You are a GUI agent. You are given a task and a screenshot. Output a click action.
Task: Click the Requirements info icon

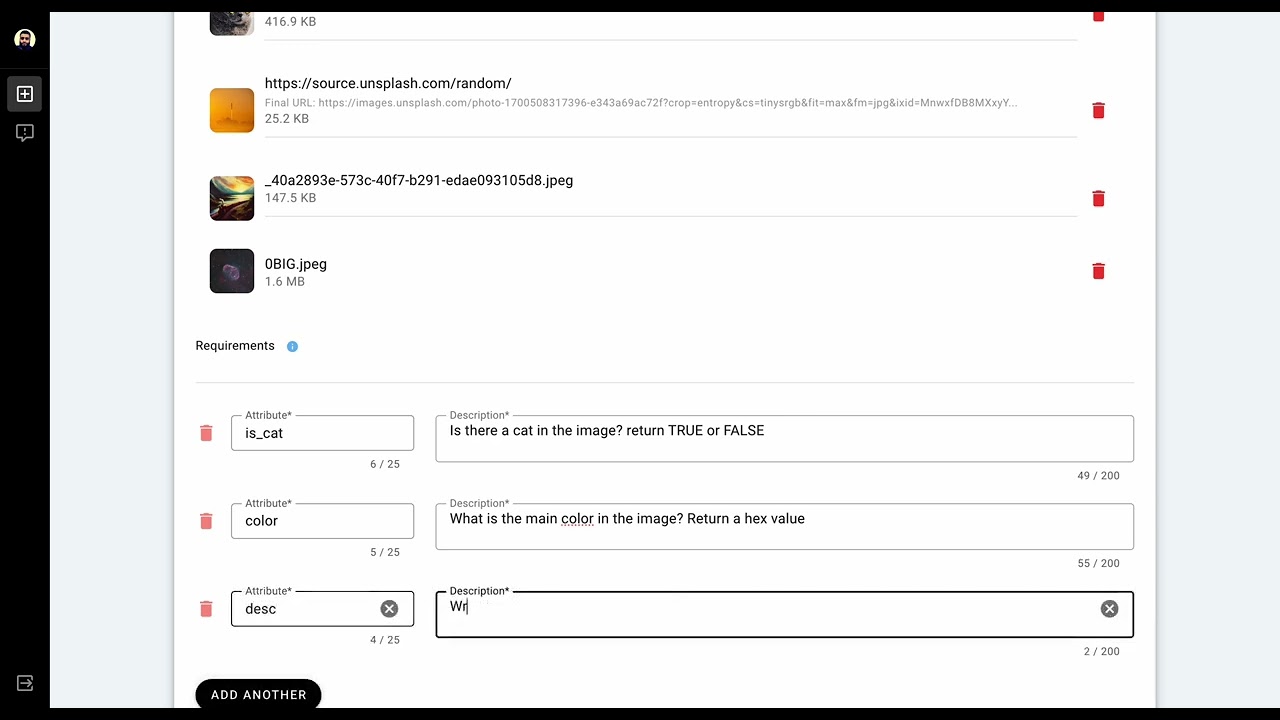[x=292, y=346]
